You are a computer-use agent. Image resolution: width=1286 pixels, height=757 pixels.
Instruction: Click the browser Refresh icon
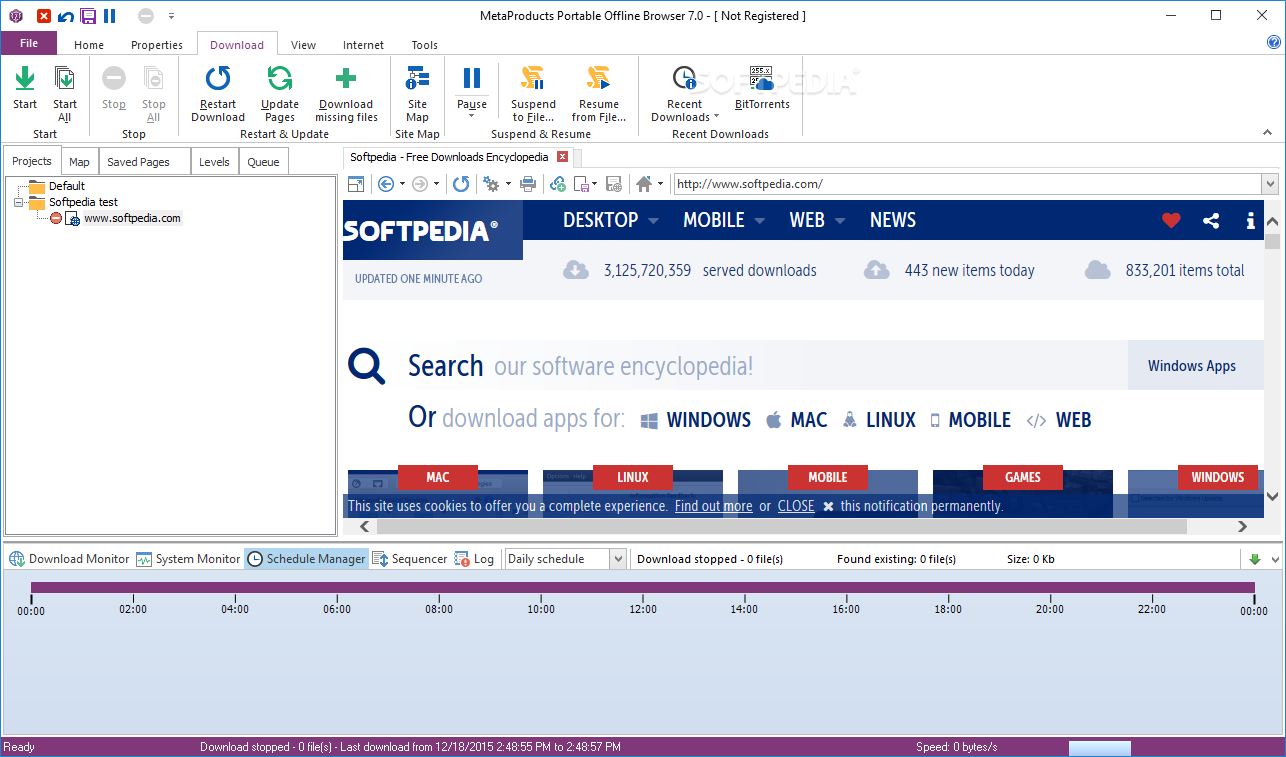(x=461, y=184)
